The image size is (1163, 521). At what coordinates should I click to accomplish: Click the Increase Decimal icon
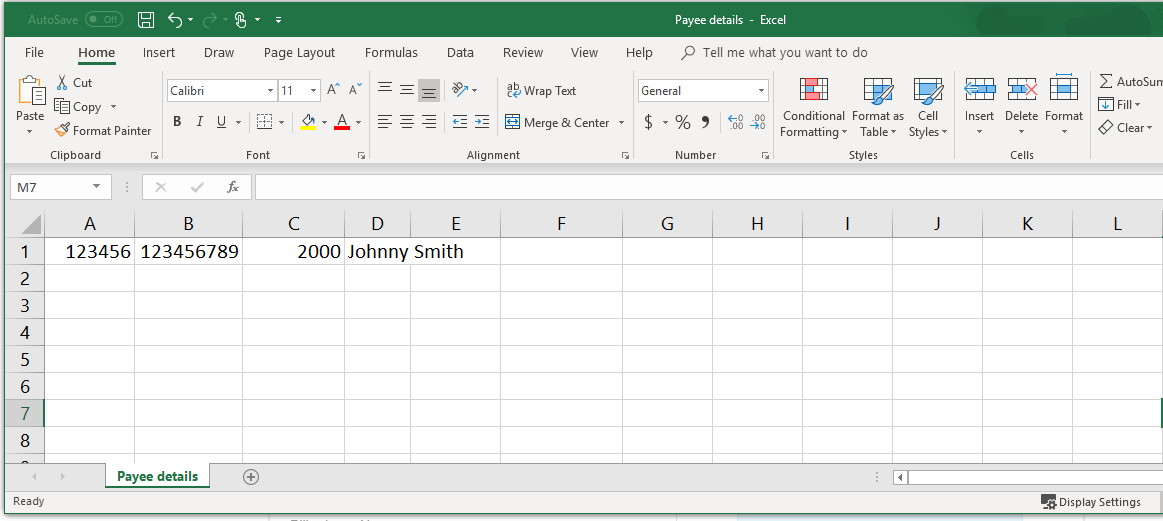(736, 122)
